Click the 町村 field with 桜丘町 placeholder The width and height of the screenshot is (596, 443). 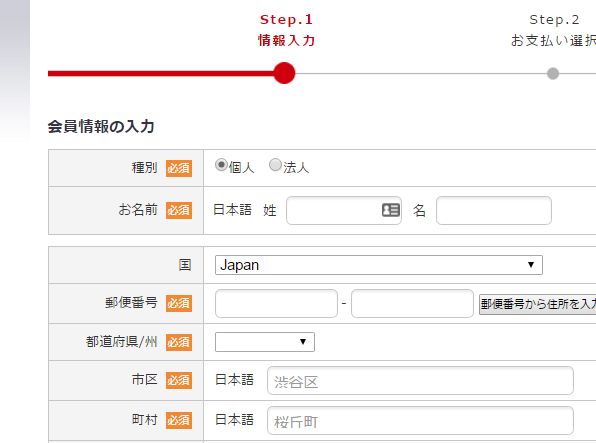(420, 421)
